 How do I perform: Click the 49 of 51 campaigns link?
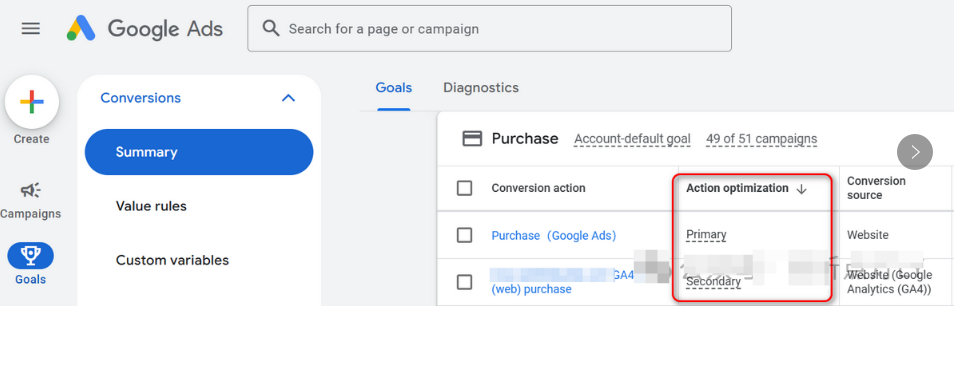coord(761,139)
